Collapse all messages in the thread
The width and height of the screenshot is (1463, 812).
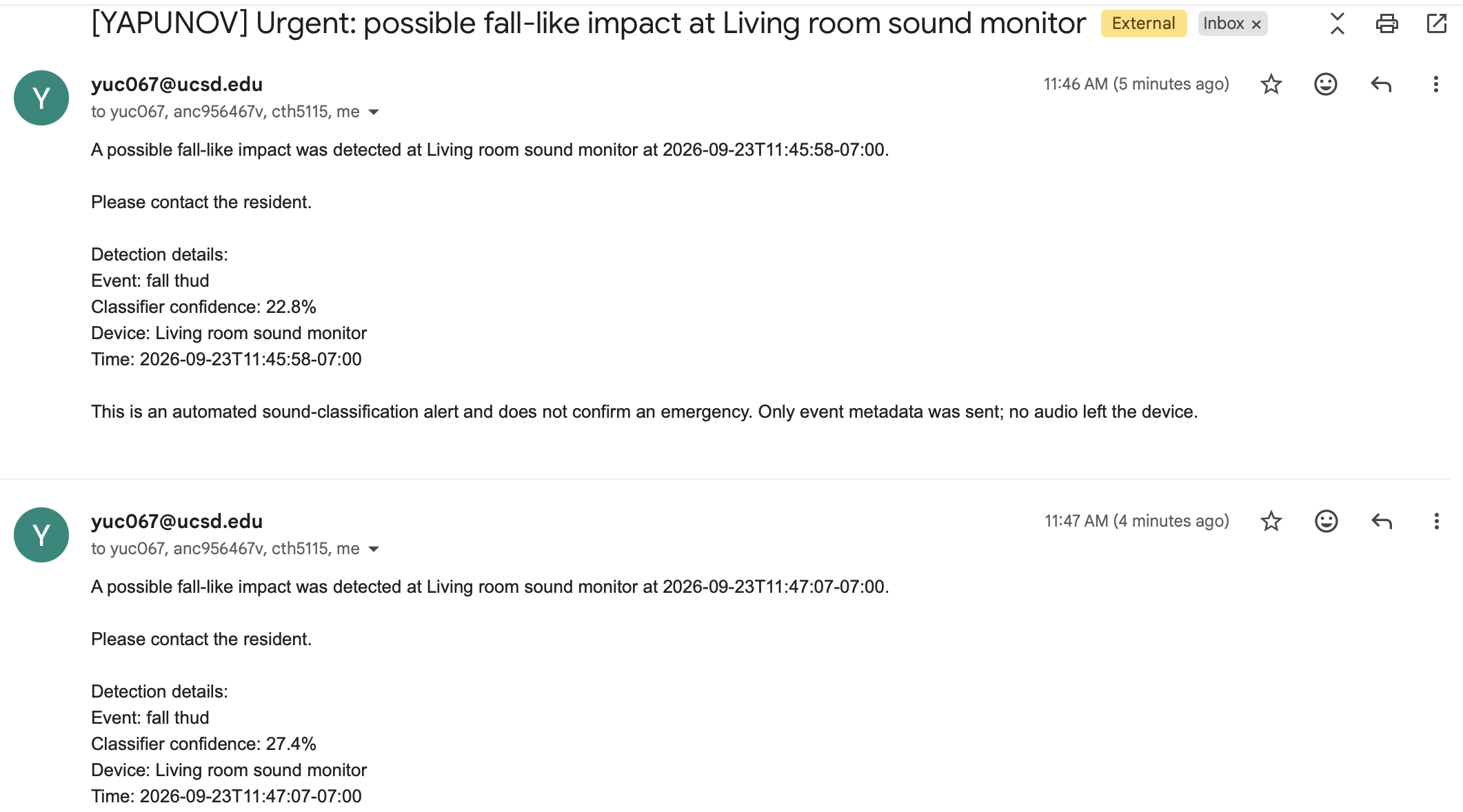pos(1338,24)
